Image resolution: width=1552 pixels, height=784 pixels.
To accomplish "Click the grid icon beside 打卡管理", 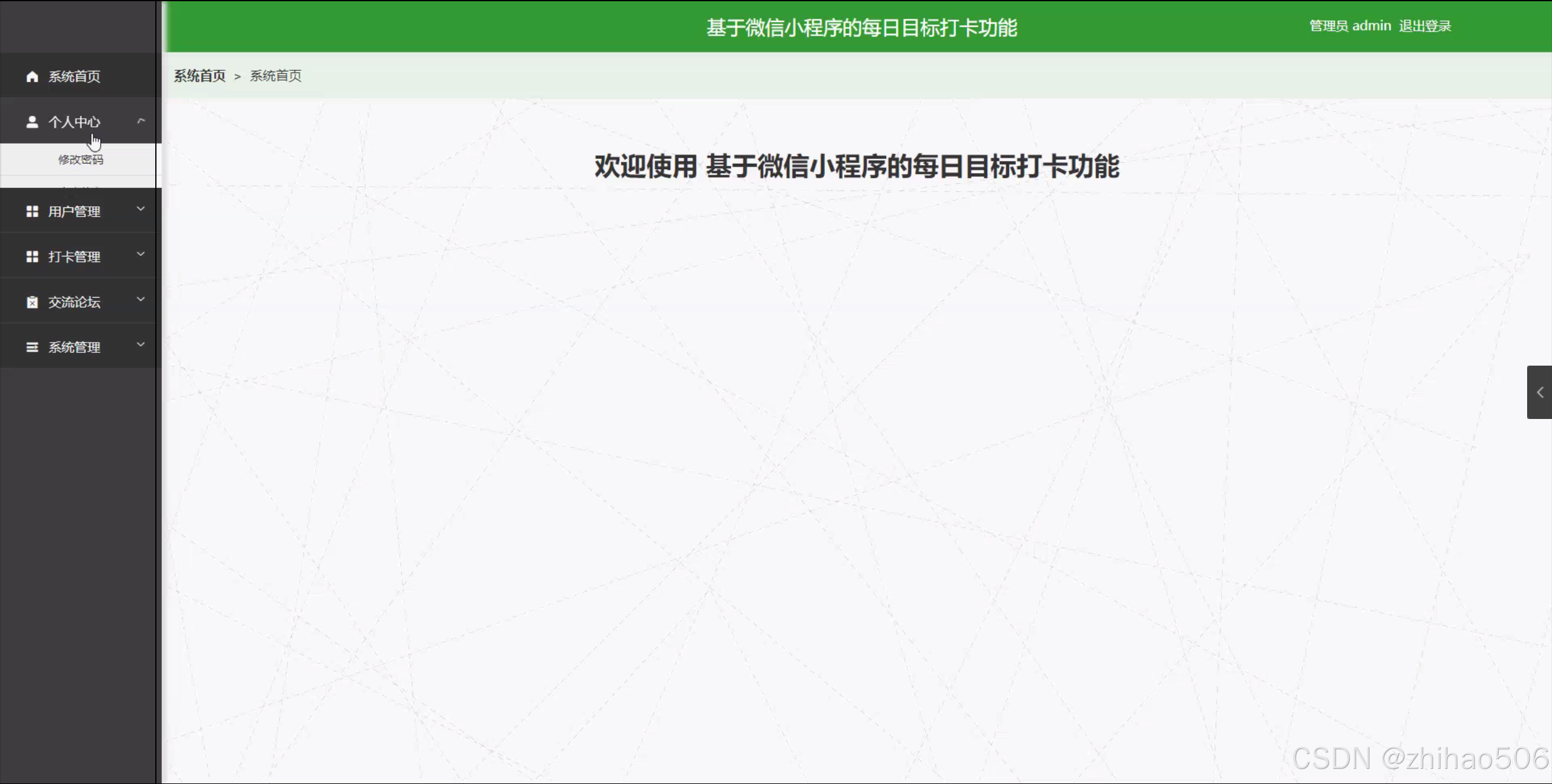I will [x=32, y=257].
